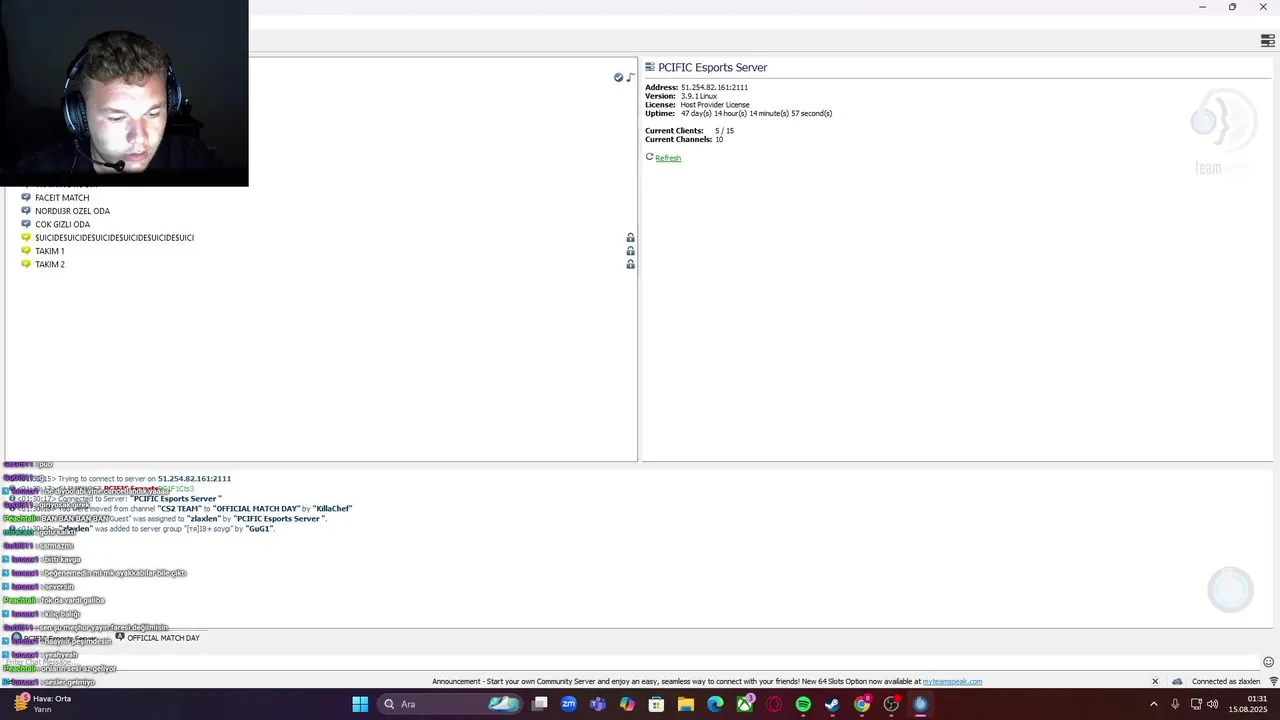The image size is (1280, 720).
Task: Open Google Chrome from the taskbar
Action: 862,704
